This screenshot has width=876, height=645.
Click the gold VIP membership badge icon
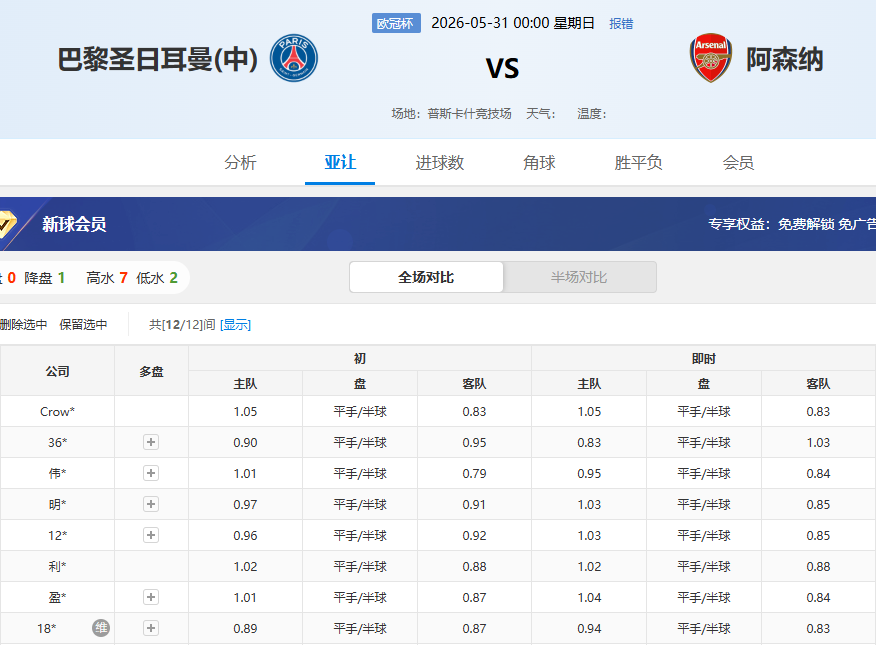(x=6, y=224)
